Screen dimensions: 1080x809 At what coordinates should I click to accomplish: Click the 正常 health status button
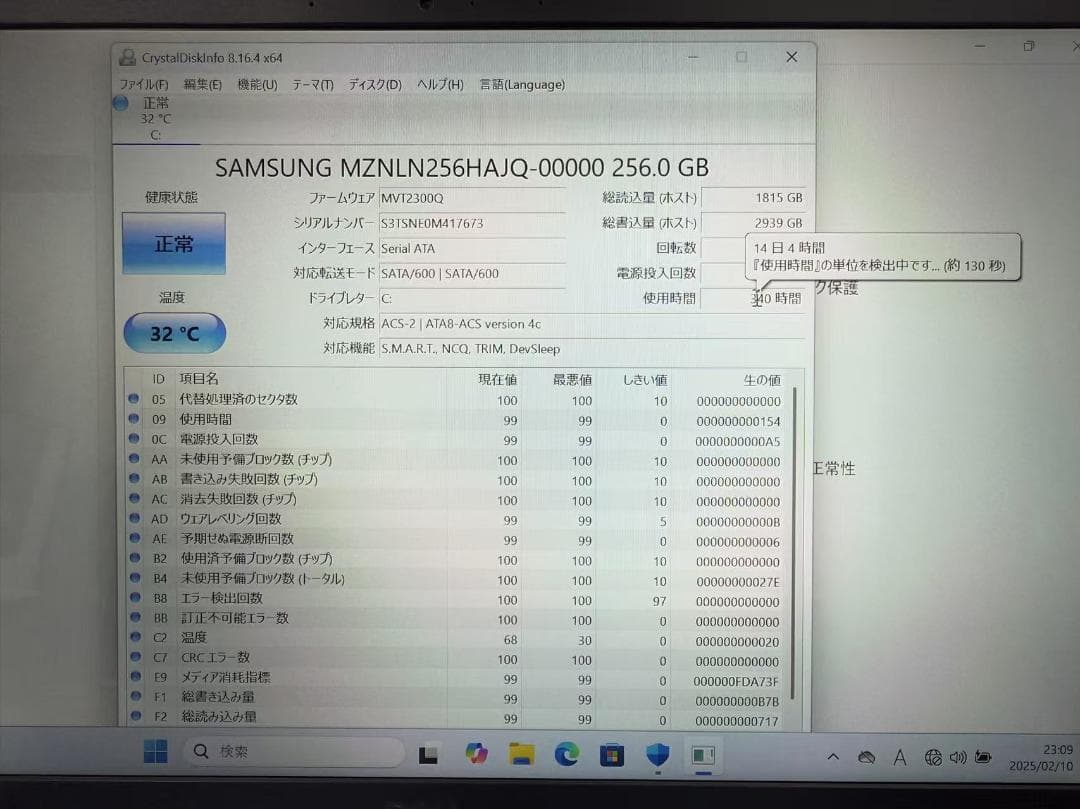tap(174, 243)
